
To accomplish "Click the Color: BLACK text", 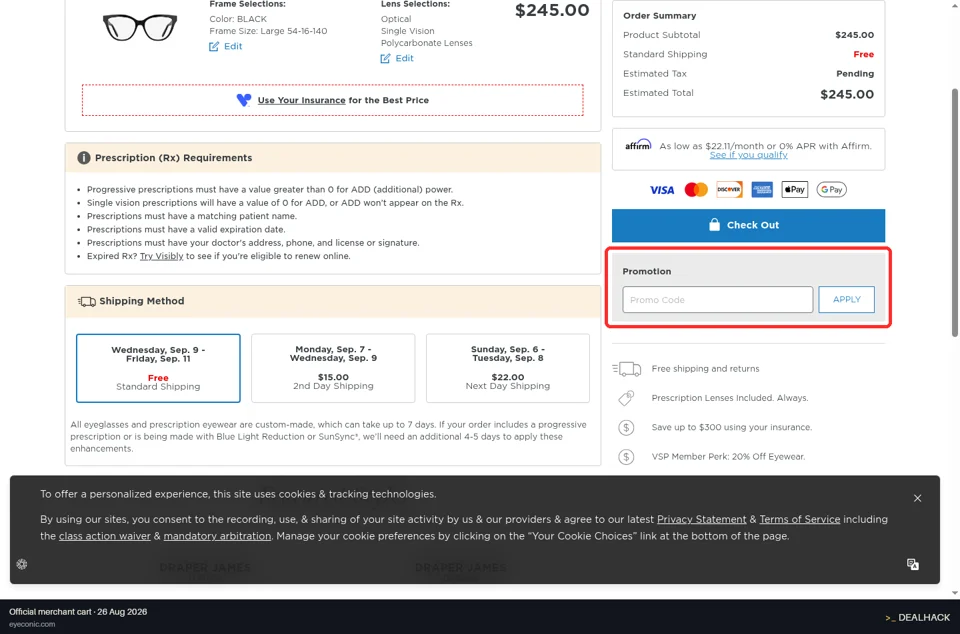I will [x=238, y=19].
